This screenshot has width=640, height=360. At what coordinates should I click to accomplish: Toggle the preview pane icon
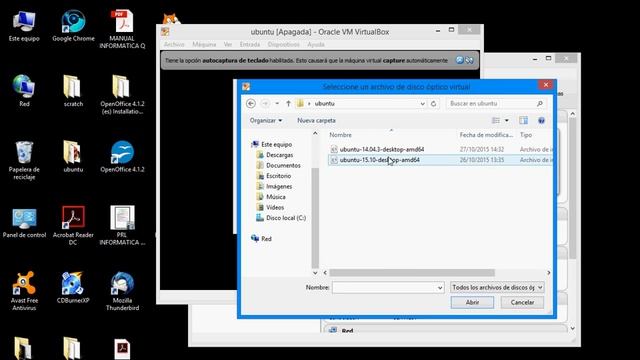pos(523,120)
